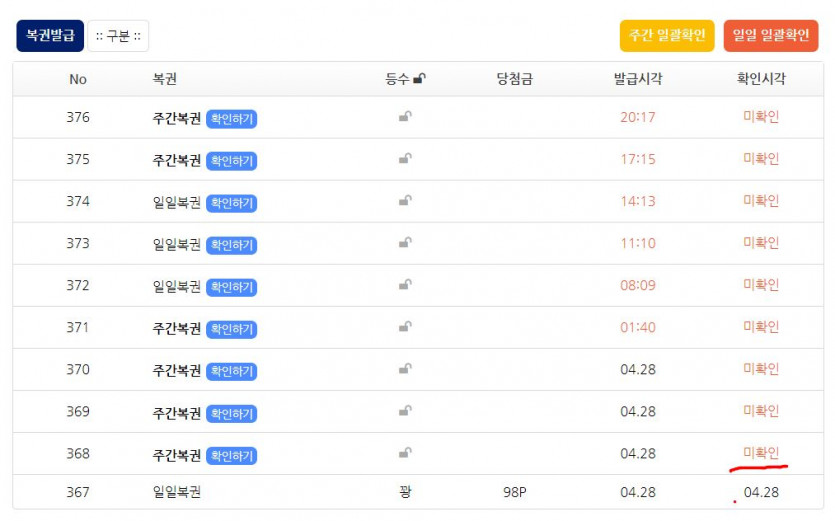Screen dimensions: 835x521
Task: Click the lock icon in row 369
Action: click(405, 411)
